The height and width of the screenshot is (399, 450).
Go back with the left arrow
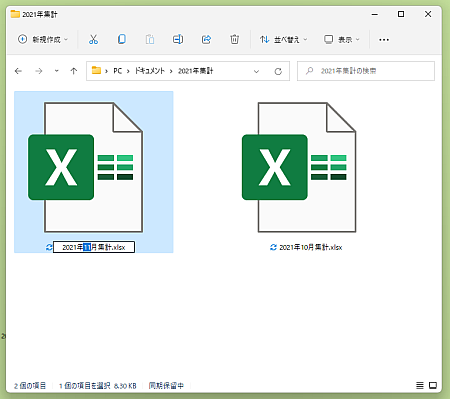pyautogui.click(x=18, y=71)
